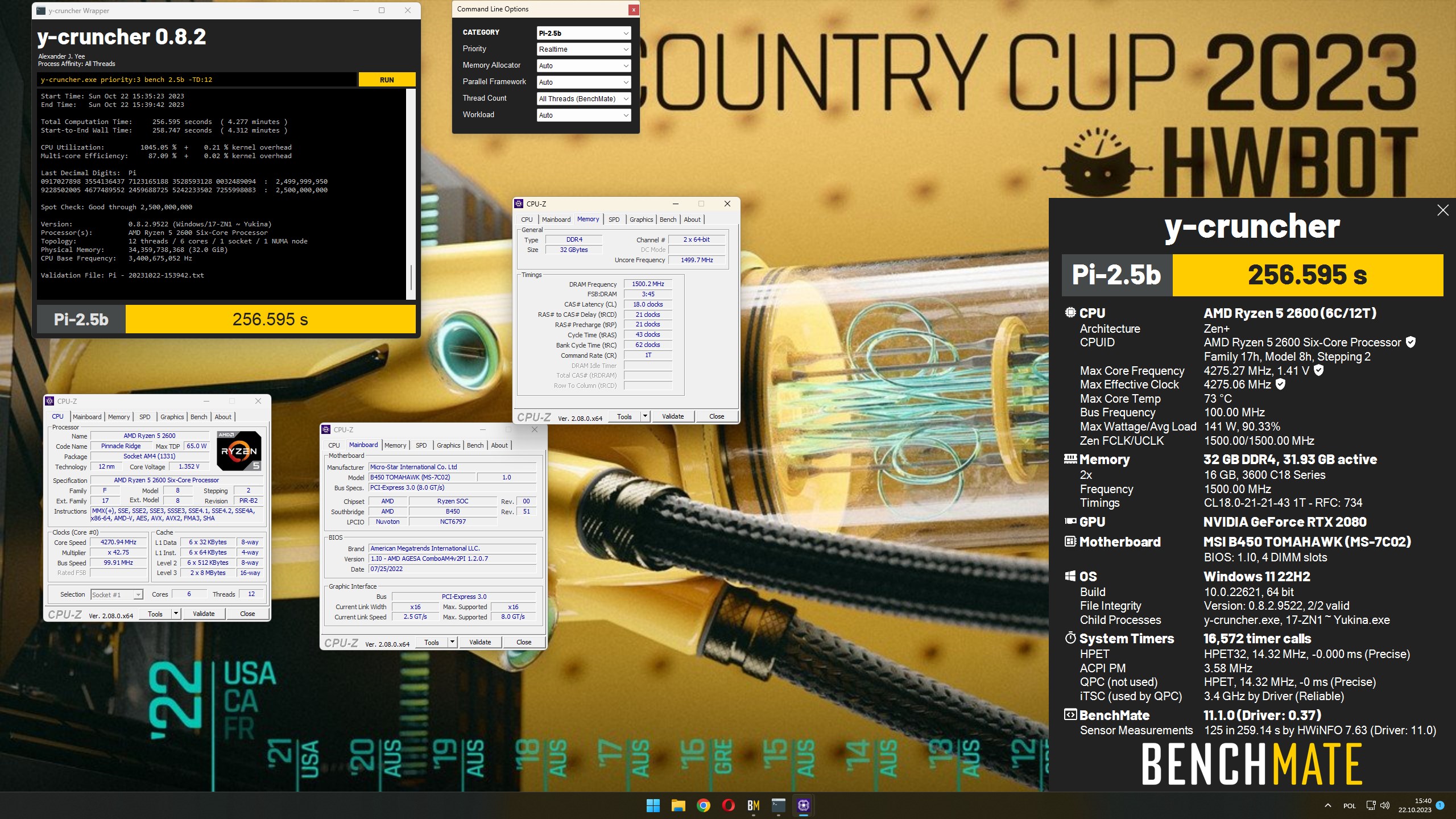The image size is (1456, 819).
Task: Close the BenchMate result panel with X
Action: [1442, 210]
